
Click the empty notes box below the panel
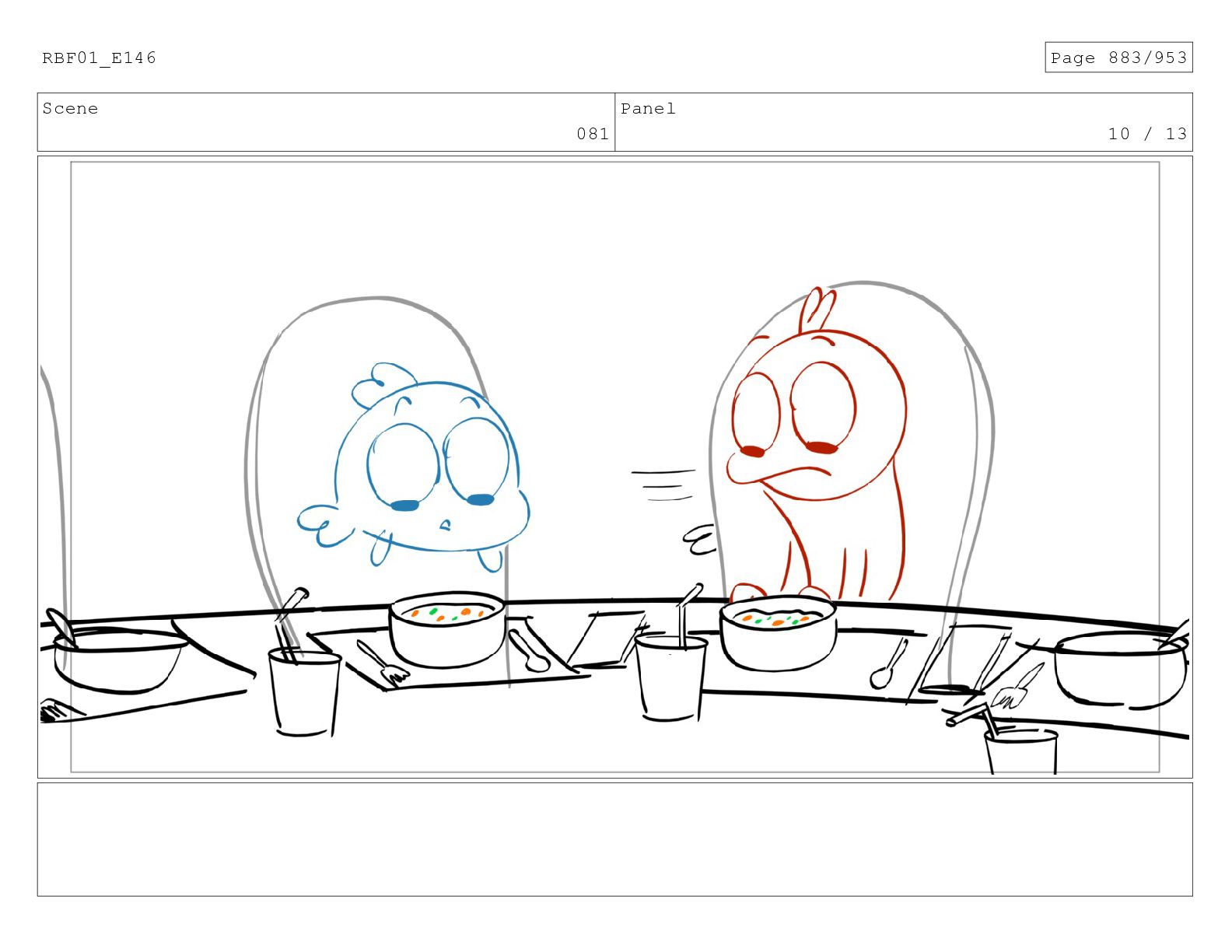(614, 839)
